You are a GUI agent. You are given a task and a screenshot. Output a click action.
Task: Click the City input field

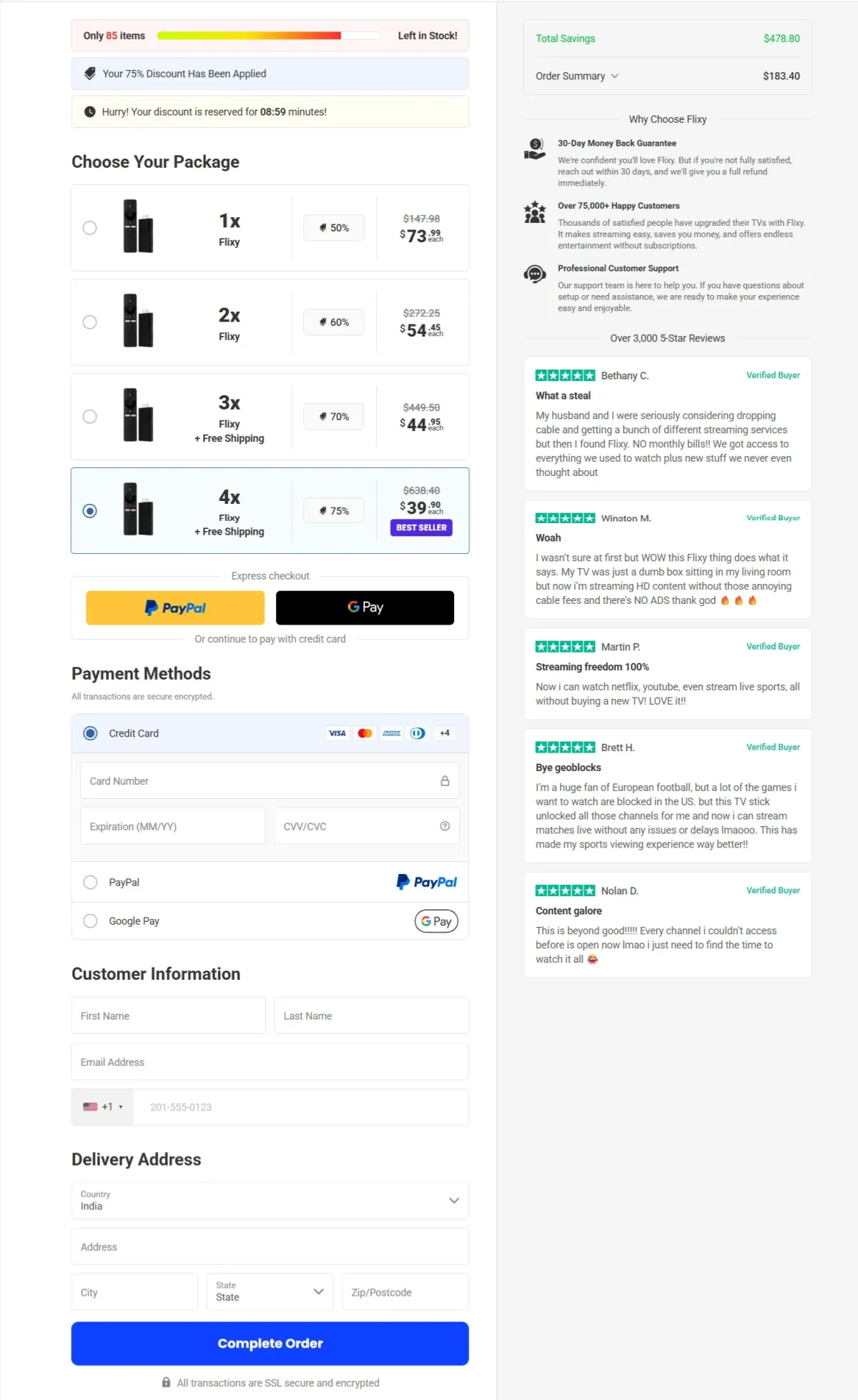click(134, 1291)
